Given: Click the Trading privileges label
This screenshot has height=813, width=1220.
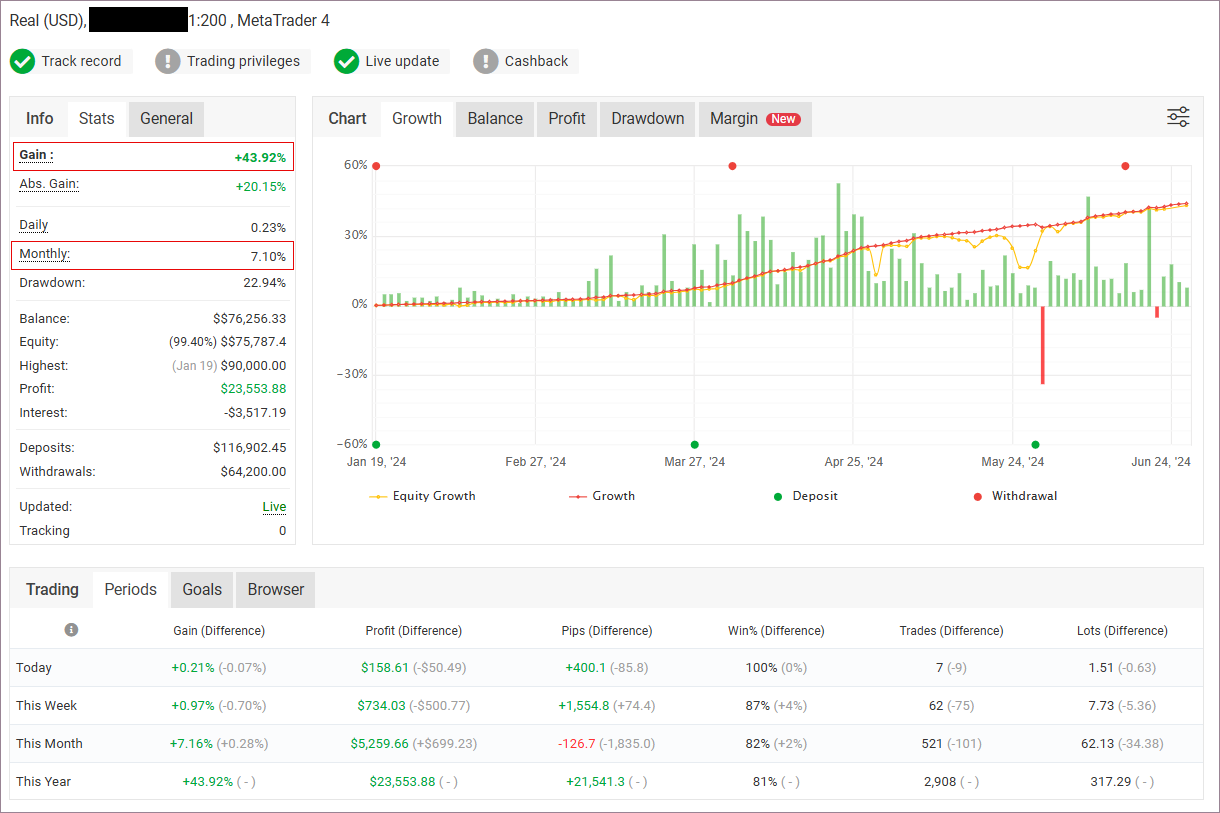Looking at the screenshot, I should click(x=243, y=61).
